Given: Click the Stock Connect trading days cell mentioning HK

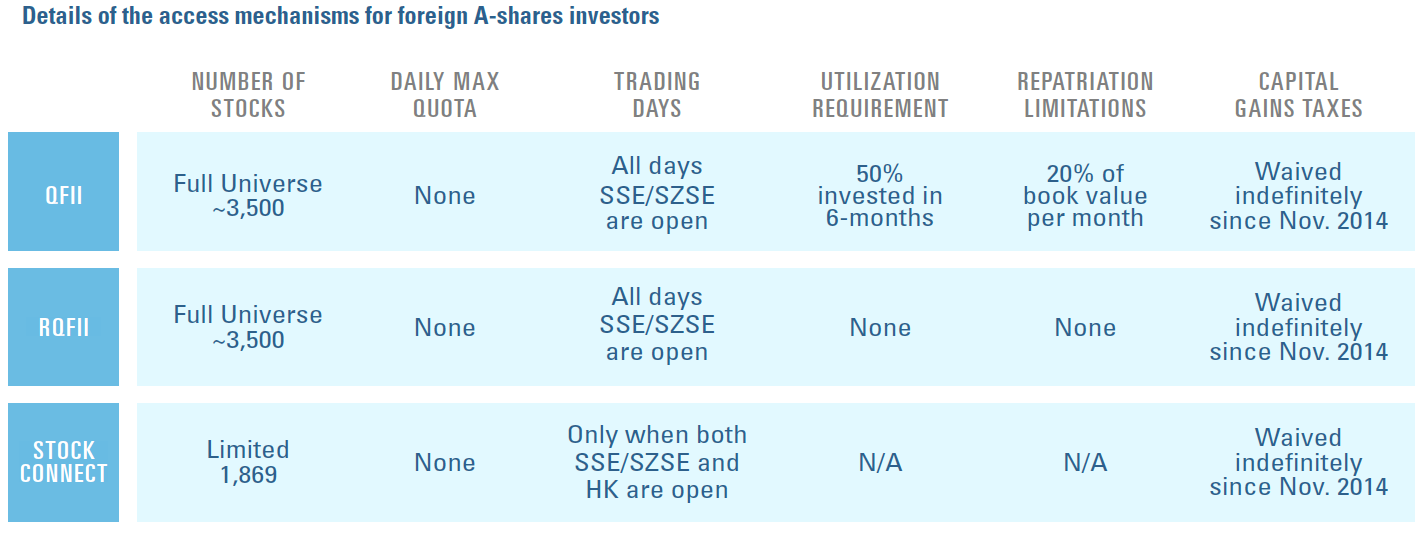Looking at the screenshot, I should [657, 462].
